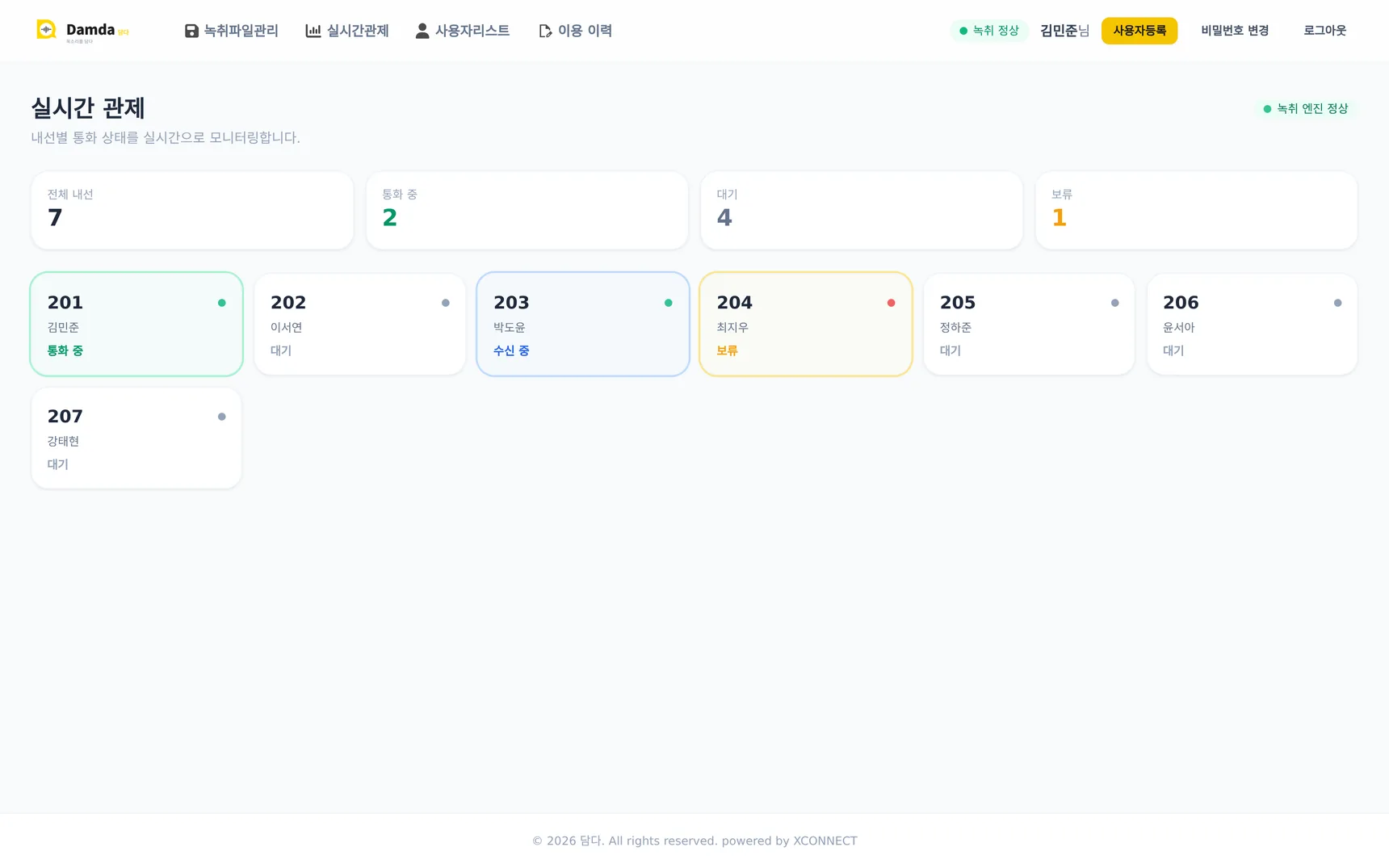The height and width of the screenshot is (868, 1389).
Task: Open 이용 이력 menu
Action: (575, 31)
